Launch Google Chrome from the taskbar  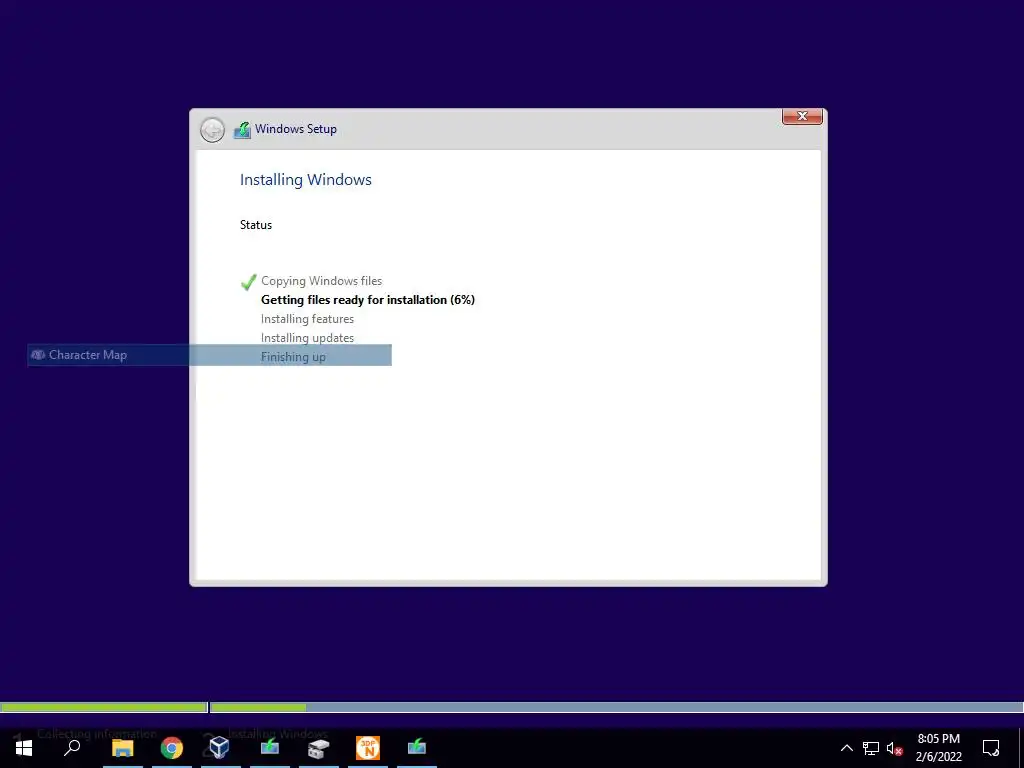tap(172, 748)
